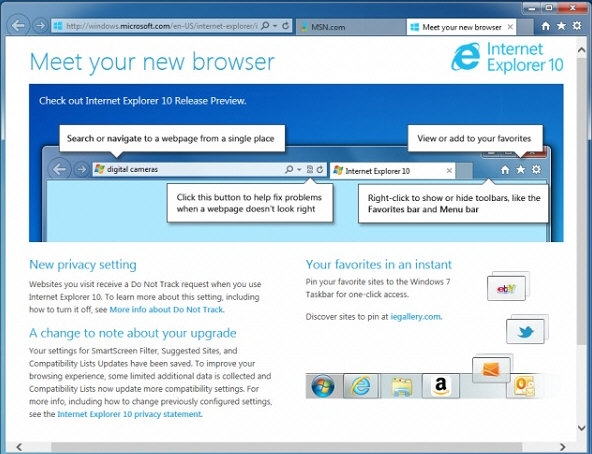Click illustrated Windows Start orb
Screen dimensions: 592x454
(x=323, y=386)
